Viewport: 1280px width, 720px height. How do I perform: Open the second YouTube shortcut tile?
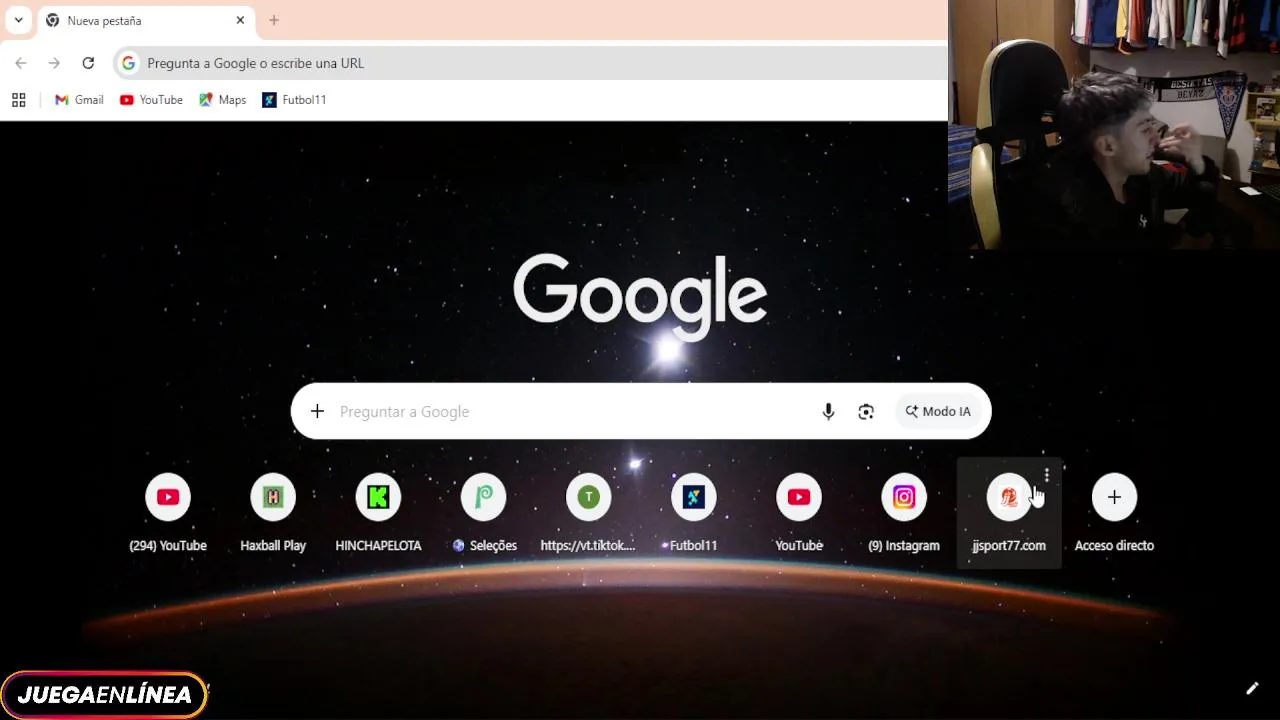click(x=799, y=512)
